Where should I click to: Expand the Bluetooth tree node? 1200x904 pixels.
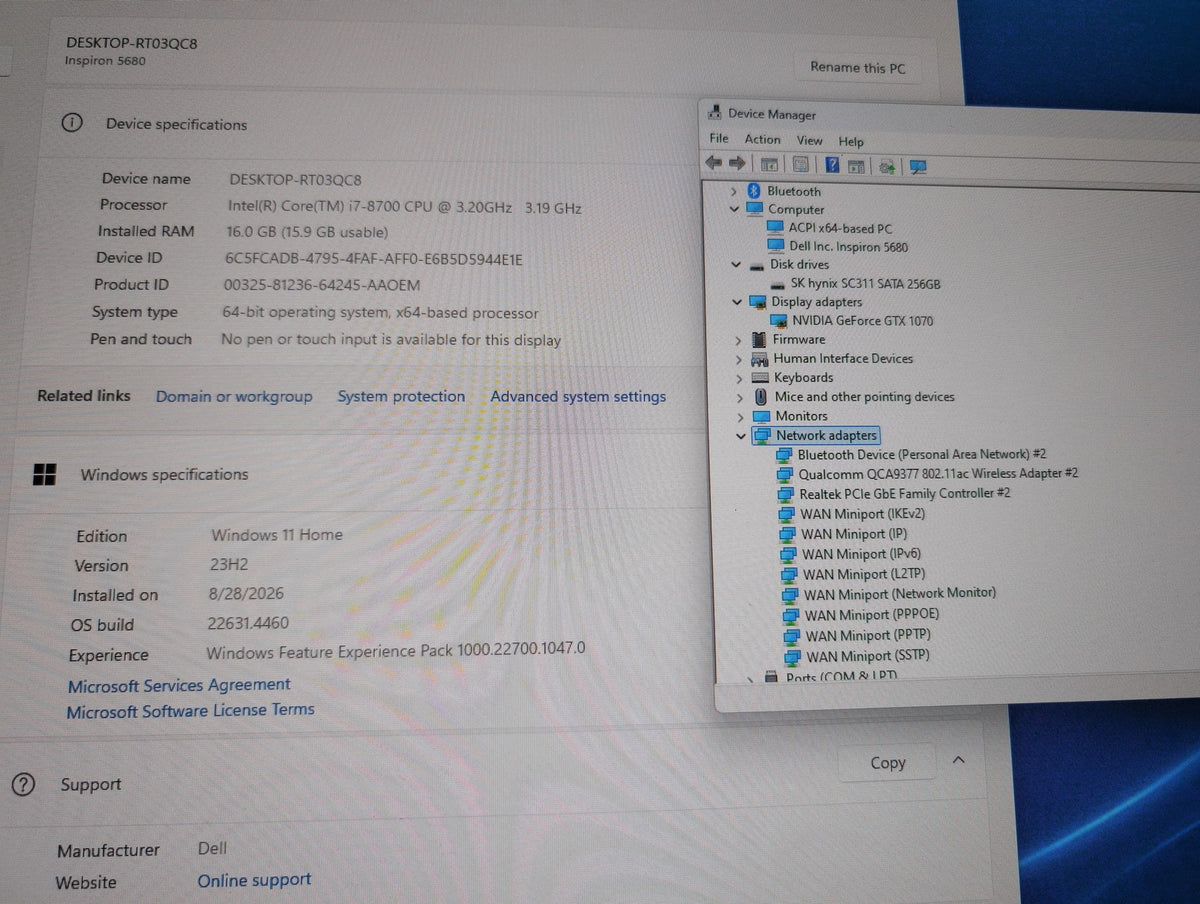click(x=734, y=190)
